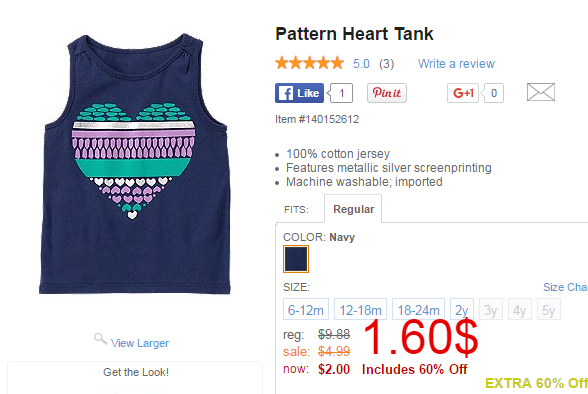Image resolution: width=588 pixels, height=394 pixels.
Task: Open the Write a review link
Action: point(456,64)
